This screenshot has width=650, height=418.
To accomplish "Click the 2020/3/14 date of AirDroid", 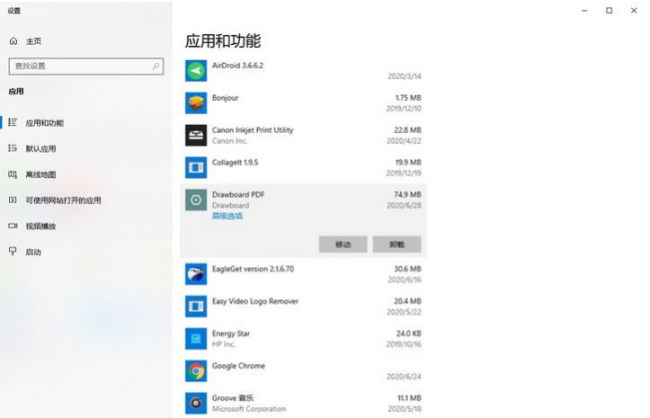I will (x=404, y=76).
